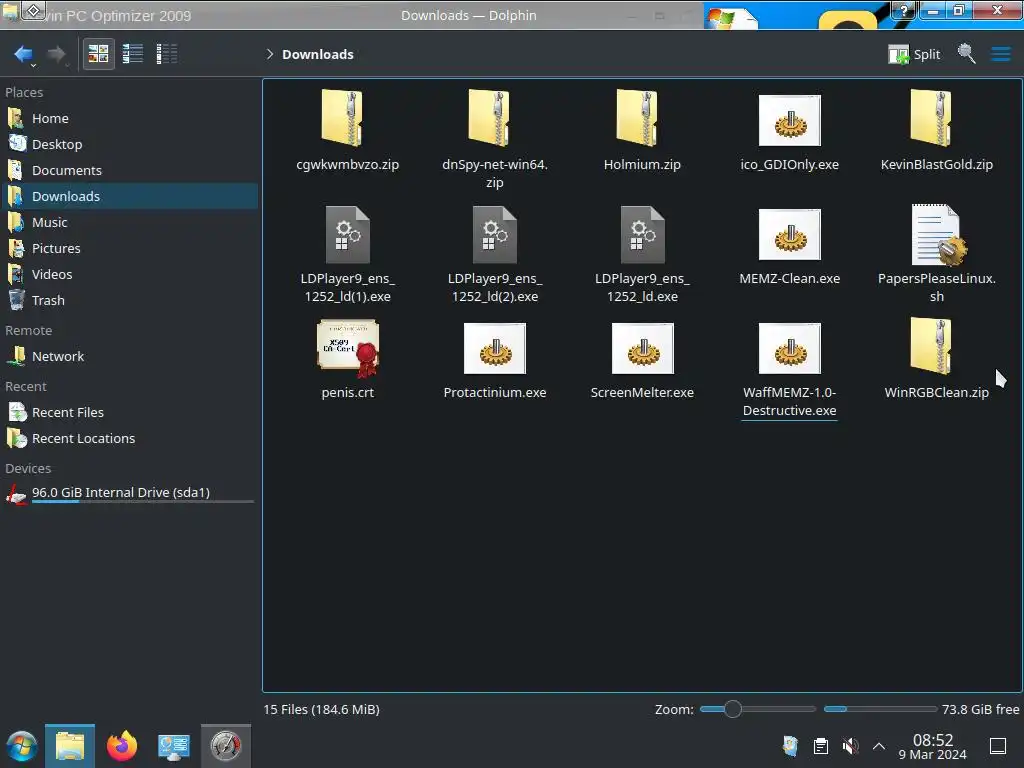Open the clipboard tray icon

(x=821, y=746)
